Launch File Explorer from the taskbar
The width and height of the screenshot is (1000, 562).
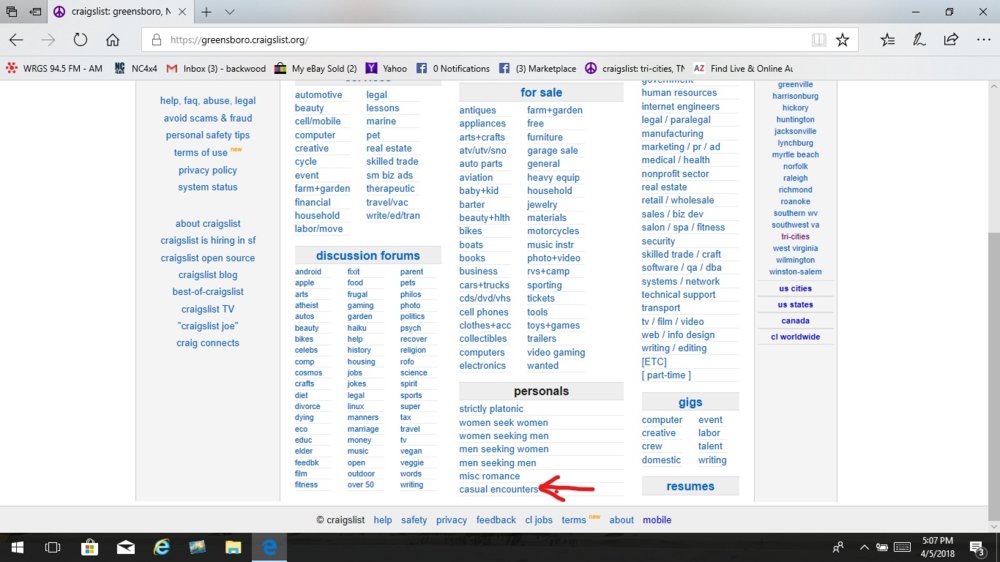[x=232, y=547]
